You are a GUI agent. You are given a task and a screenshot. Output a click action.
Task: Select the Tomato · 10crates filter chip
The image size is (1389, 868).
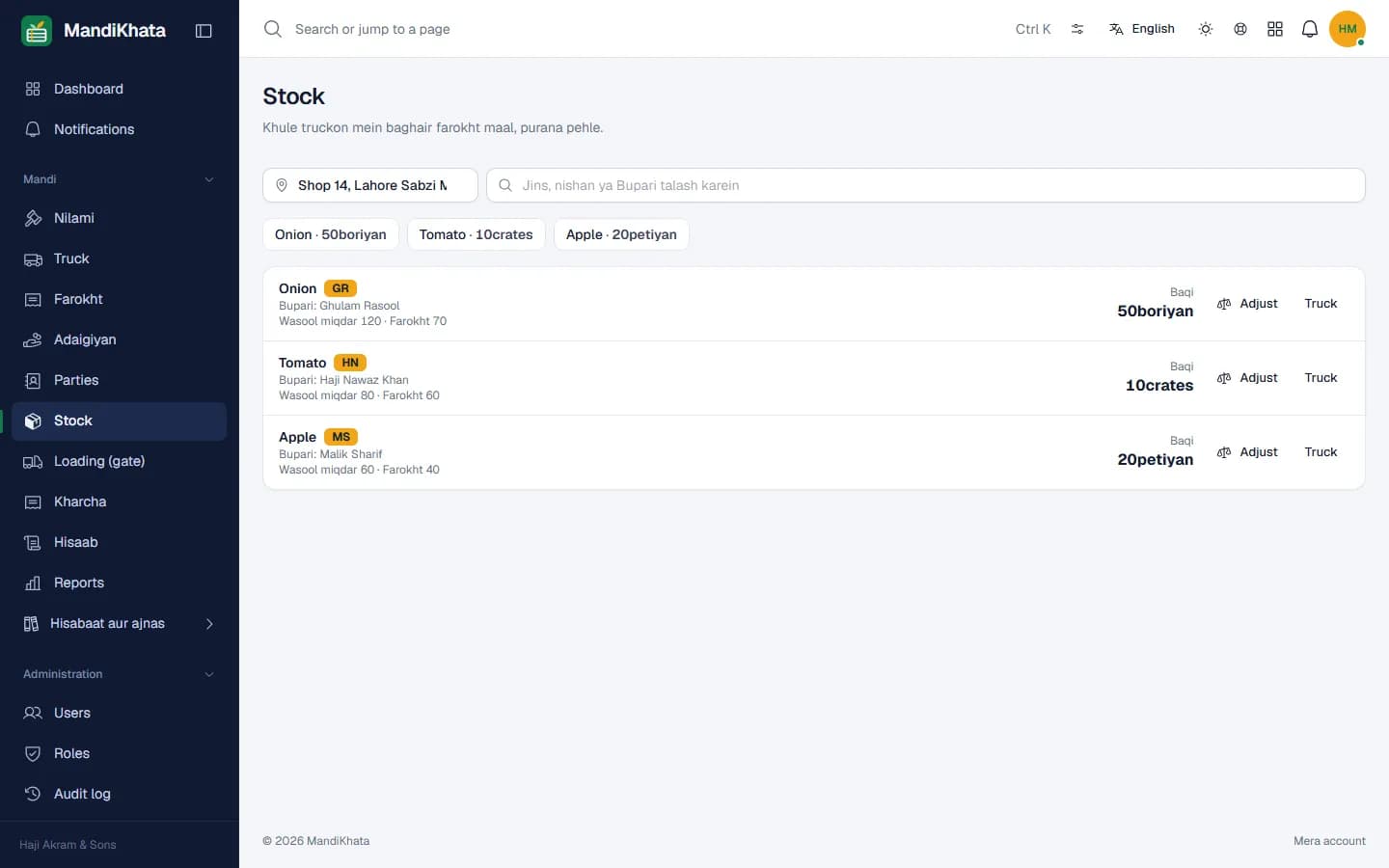[477, 234]
